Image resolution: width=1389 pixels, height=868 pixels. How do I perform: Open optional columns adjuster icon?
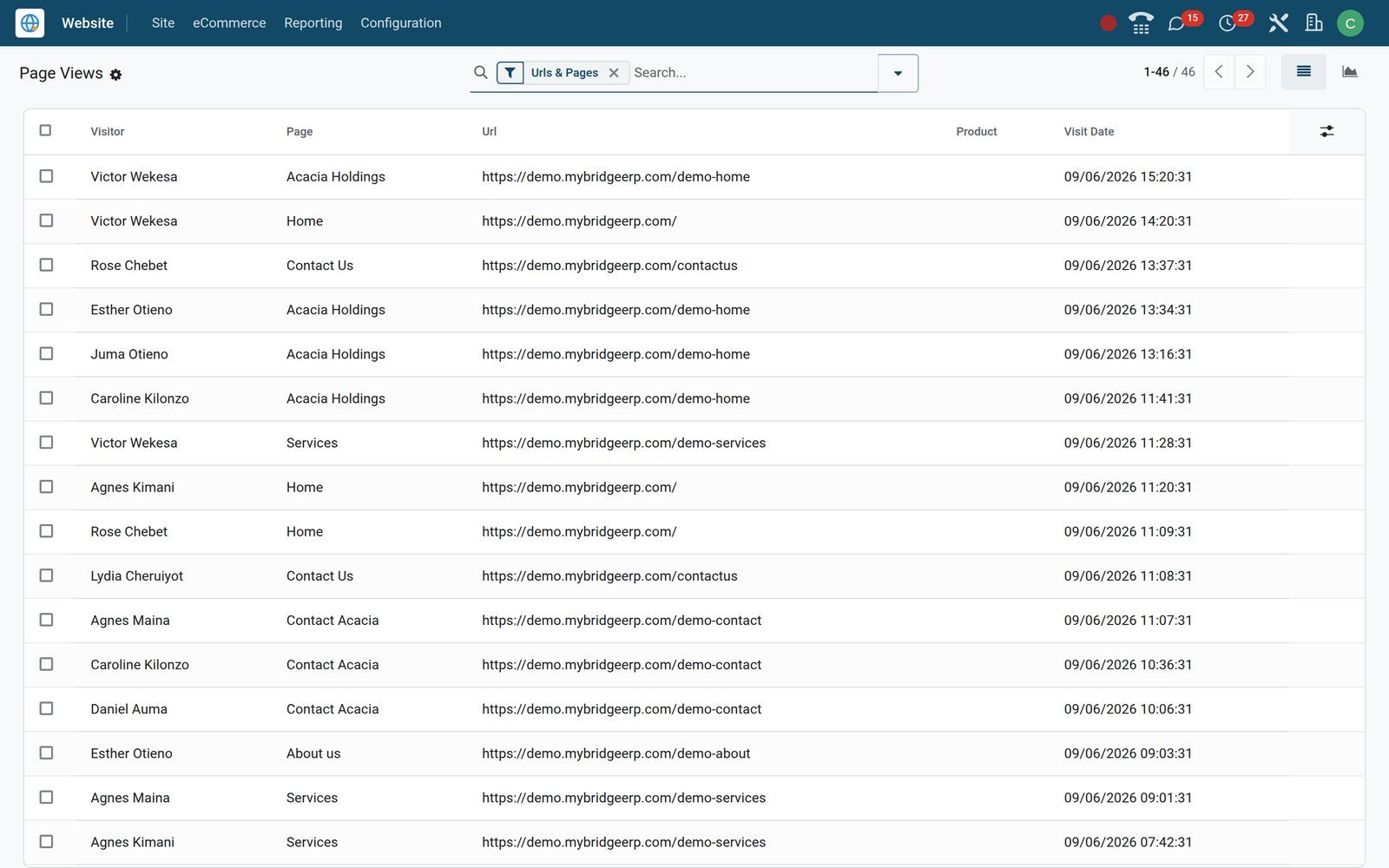pos(1326,132)
